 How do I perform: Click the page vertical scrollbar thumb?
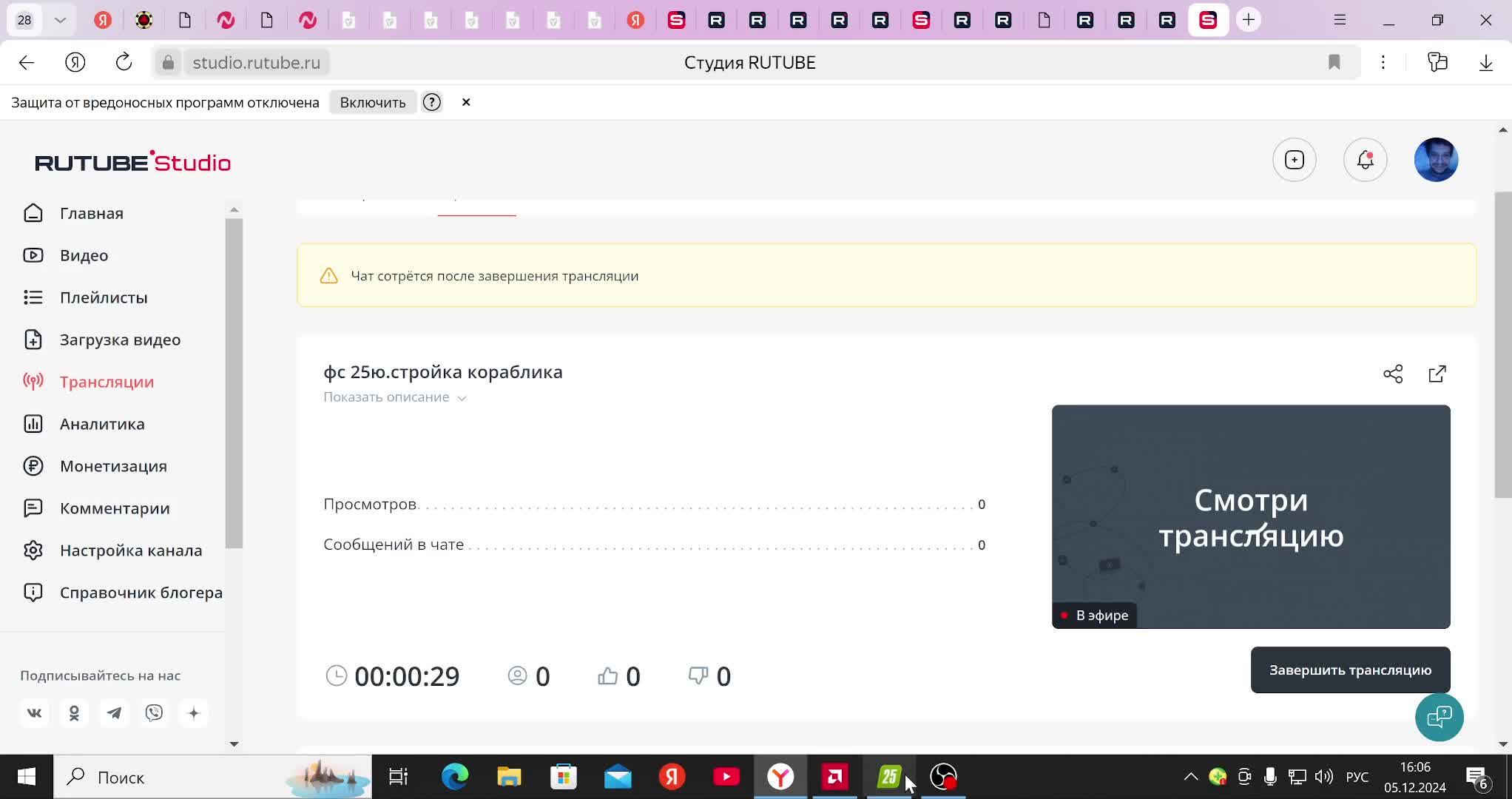[x=1503, y=345]
